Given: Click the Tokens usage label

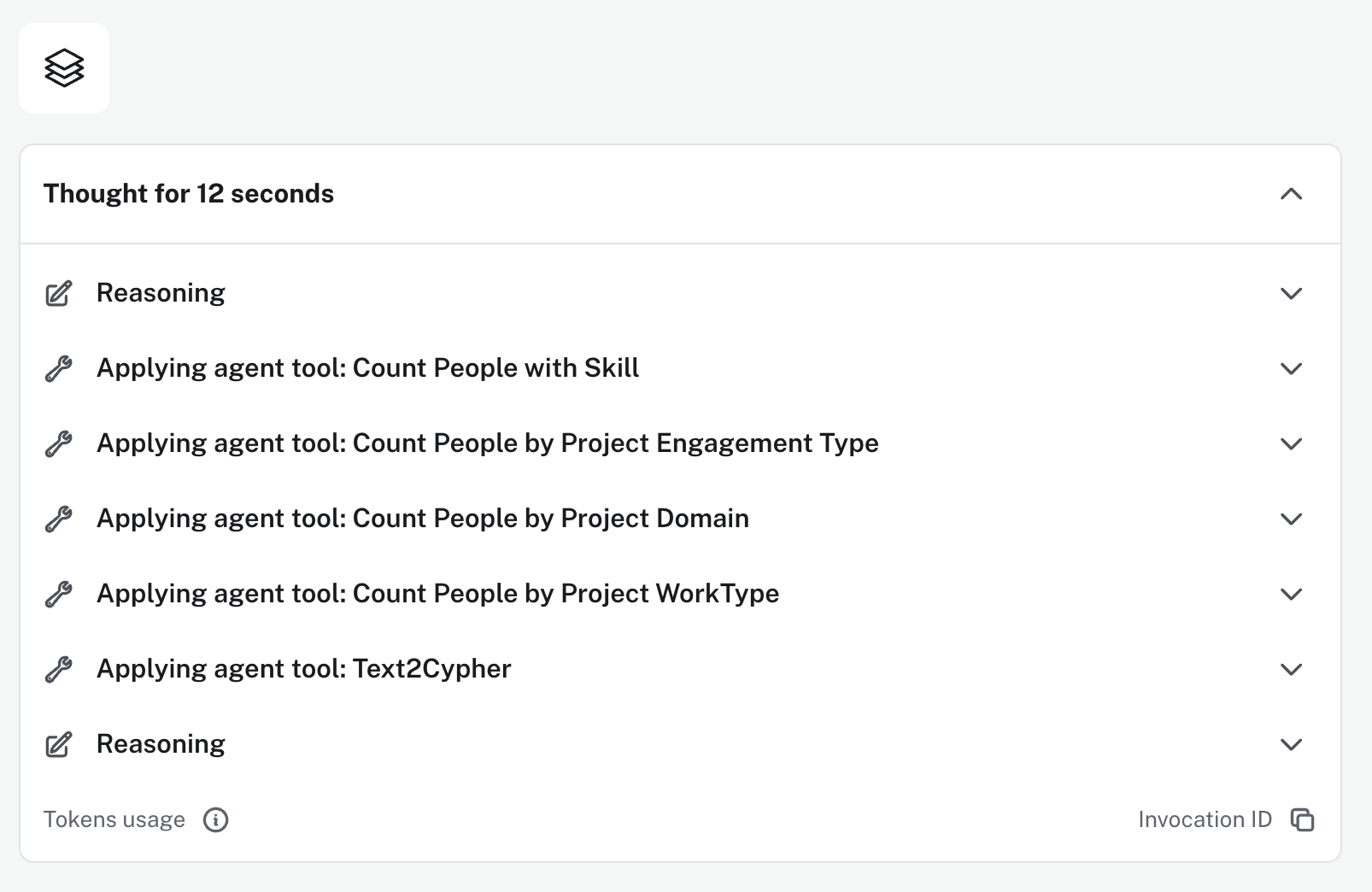Looking at the screenshot, I should click(x=114, y=820).
